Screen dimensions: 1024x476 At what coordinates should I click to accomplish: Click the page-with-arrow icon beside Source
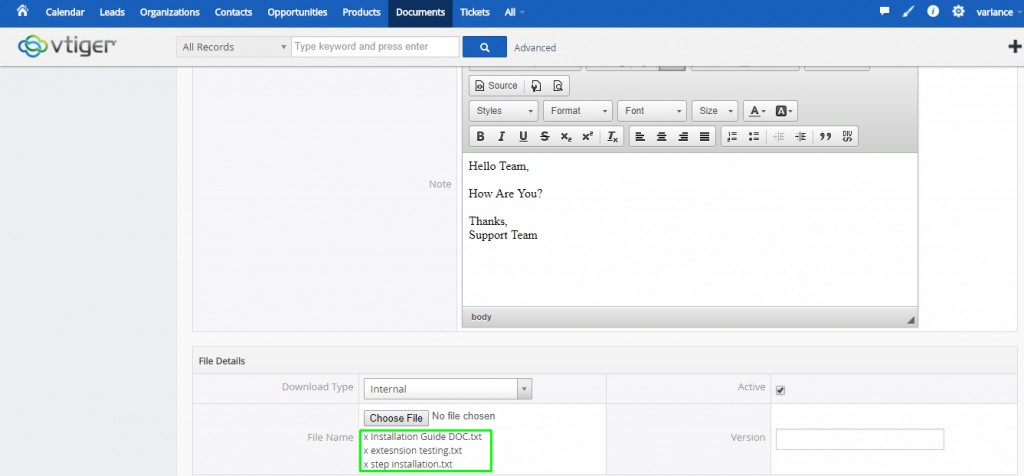537,86
